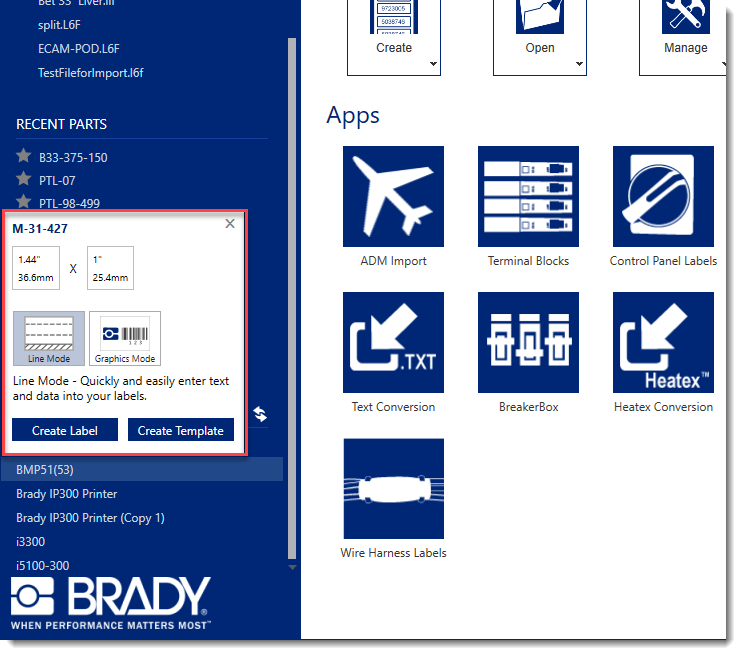Image resolution: width=741 pixels, height=655 pixels.
Task: Favorite the B33-375-150 part star
Action: point(24,156)
